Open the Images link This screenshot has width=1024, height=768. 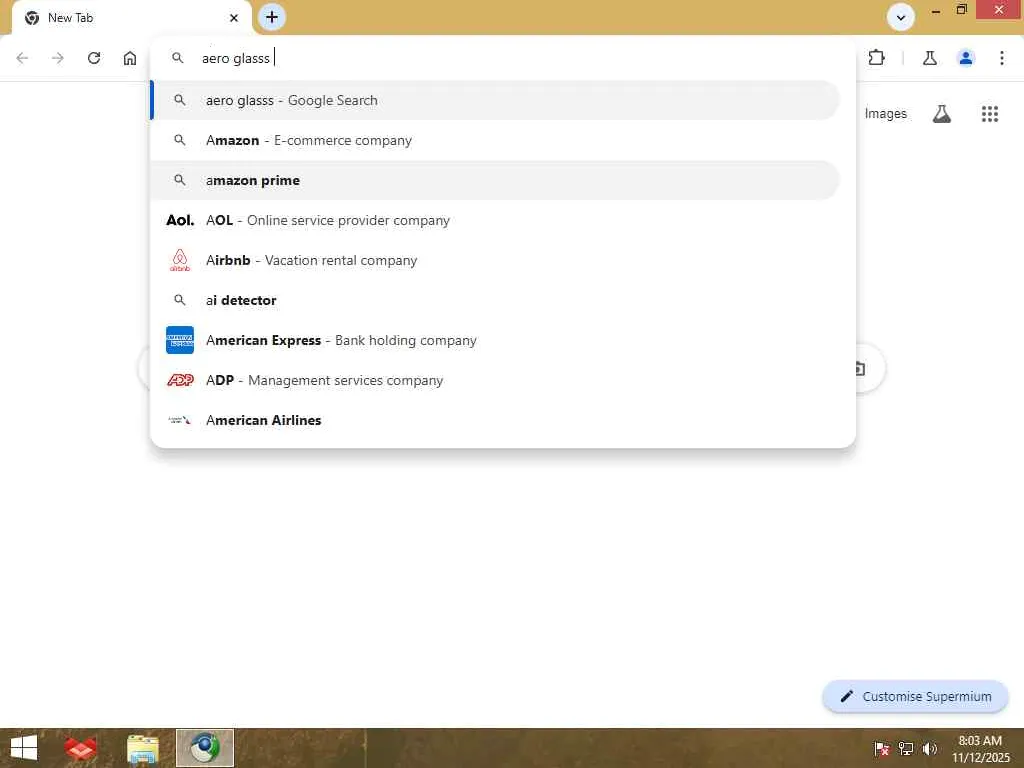point(886,114)
